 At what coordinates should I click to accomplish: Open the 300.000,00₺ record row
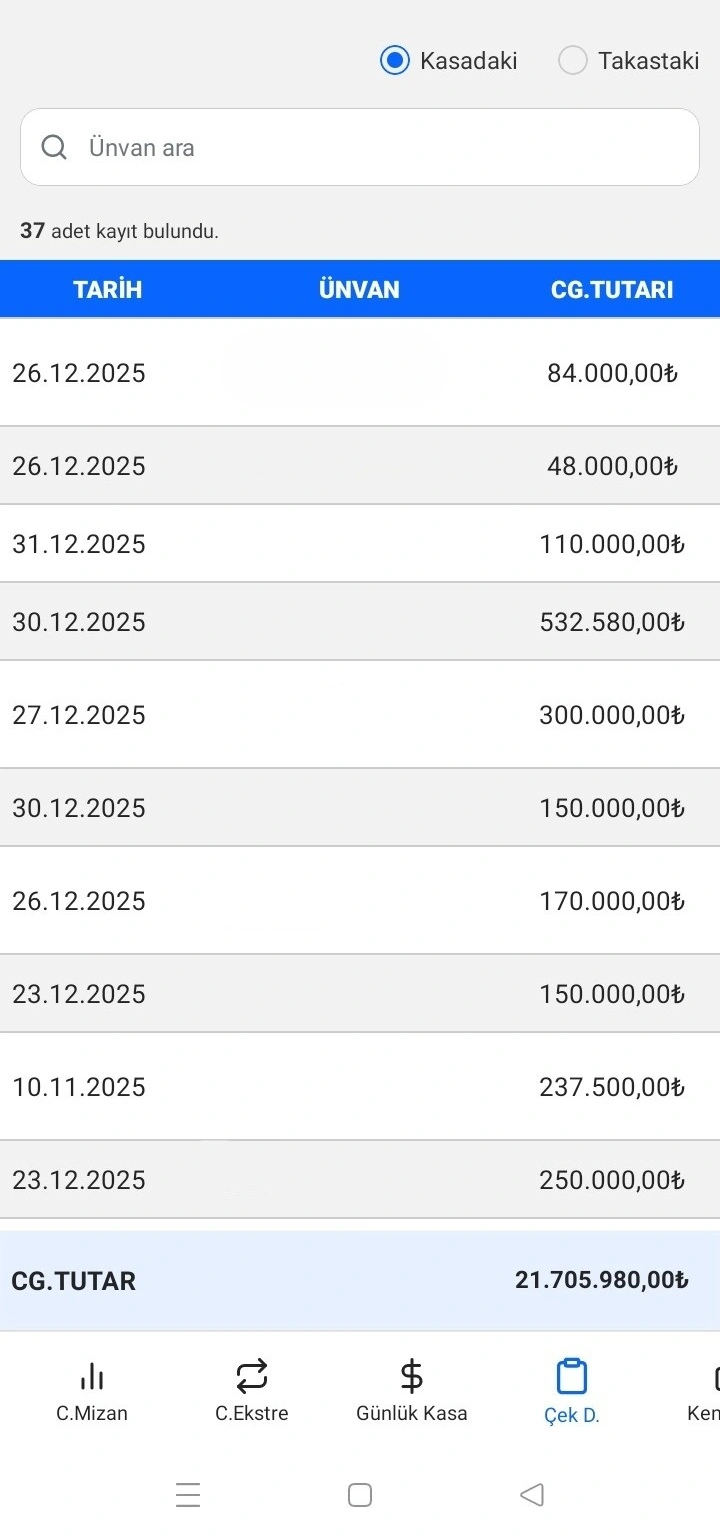[360, 715]
